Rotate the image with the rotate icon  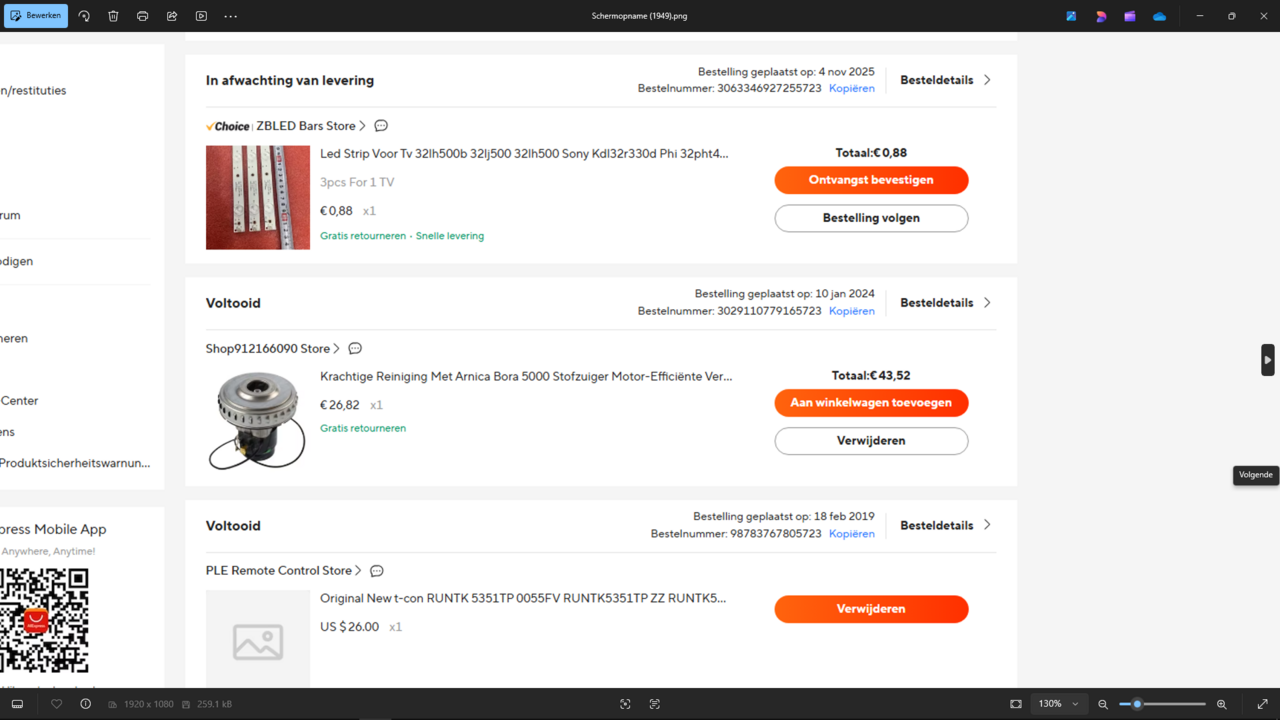coord(84,16)
